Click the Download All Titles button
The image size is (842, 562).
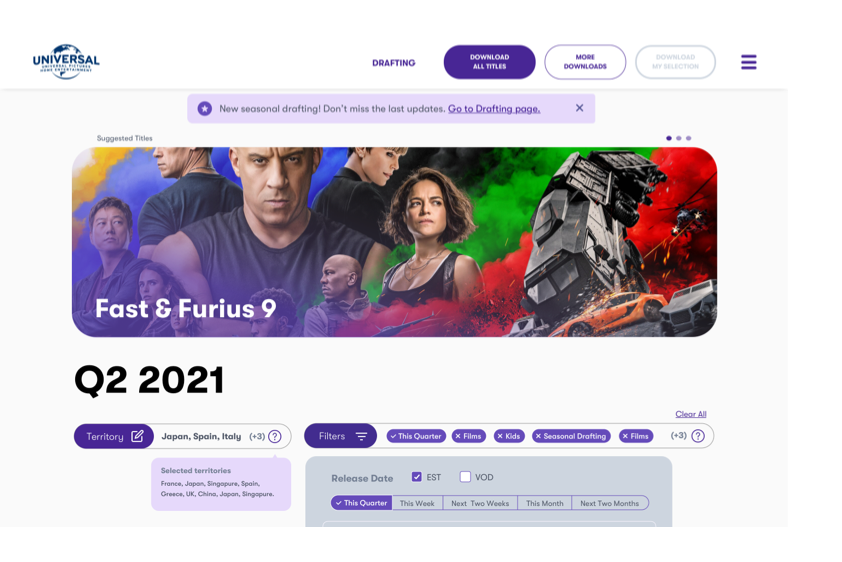pyautogui.click(x=489, y=62)
